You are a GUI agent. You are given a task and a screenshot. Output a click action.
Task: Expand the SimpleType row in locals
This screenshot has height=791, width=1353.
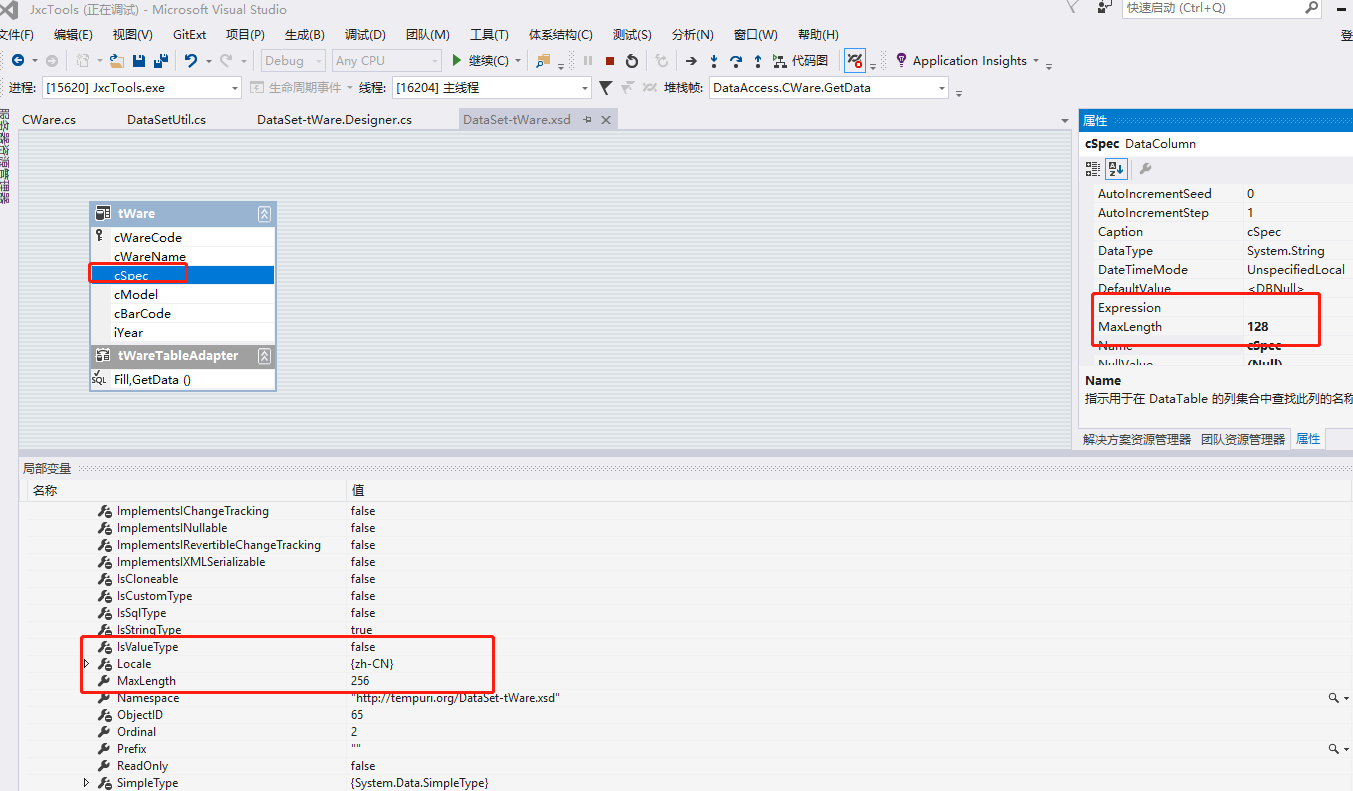pos(86,783)
